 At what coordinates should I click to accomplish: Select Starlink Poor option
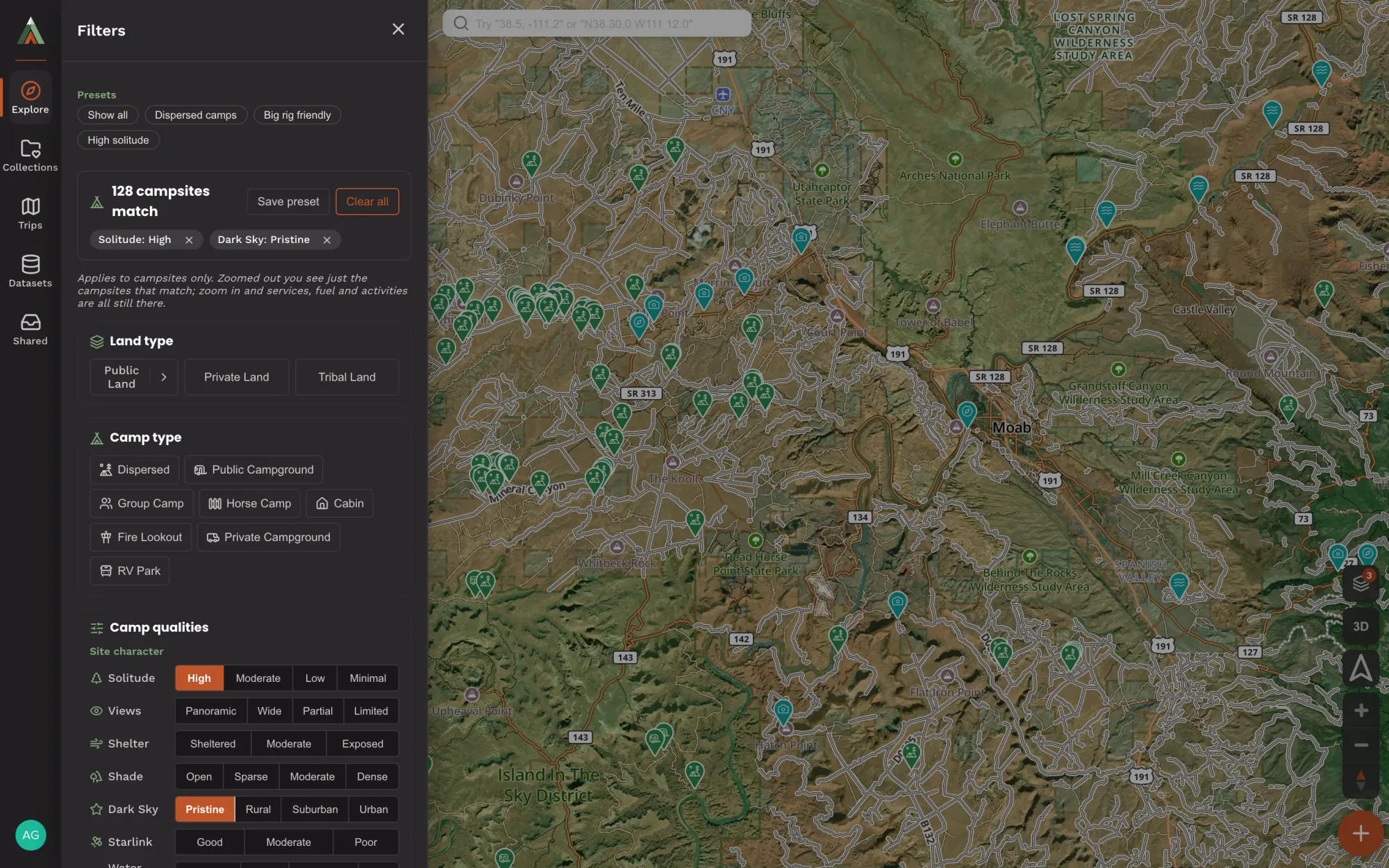point(366,842)
